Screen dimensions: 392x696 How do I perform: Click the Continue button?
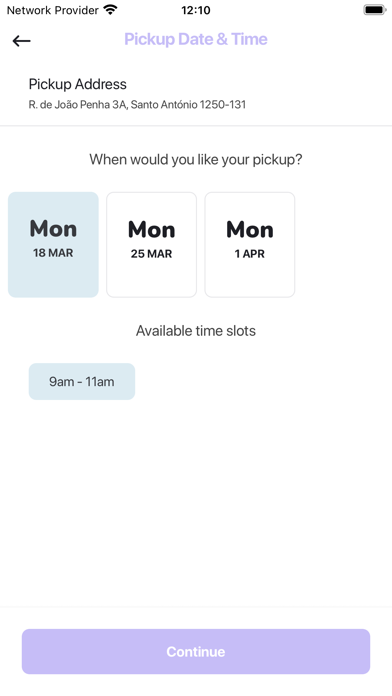[196, 651]
